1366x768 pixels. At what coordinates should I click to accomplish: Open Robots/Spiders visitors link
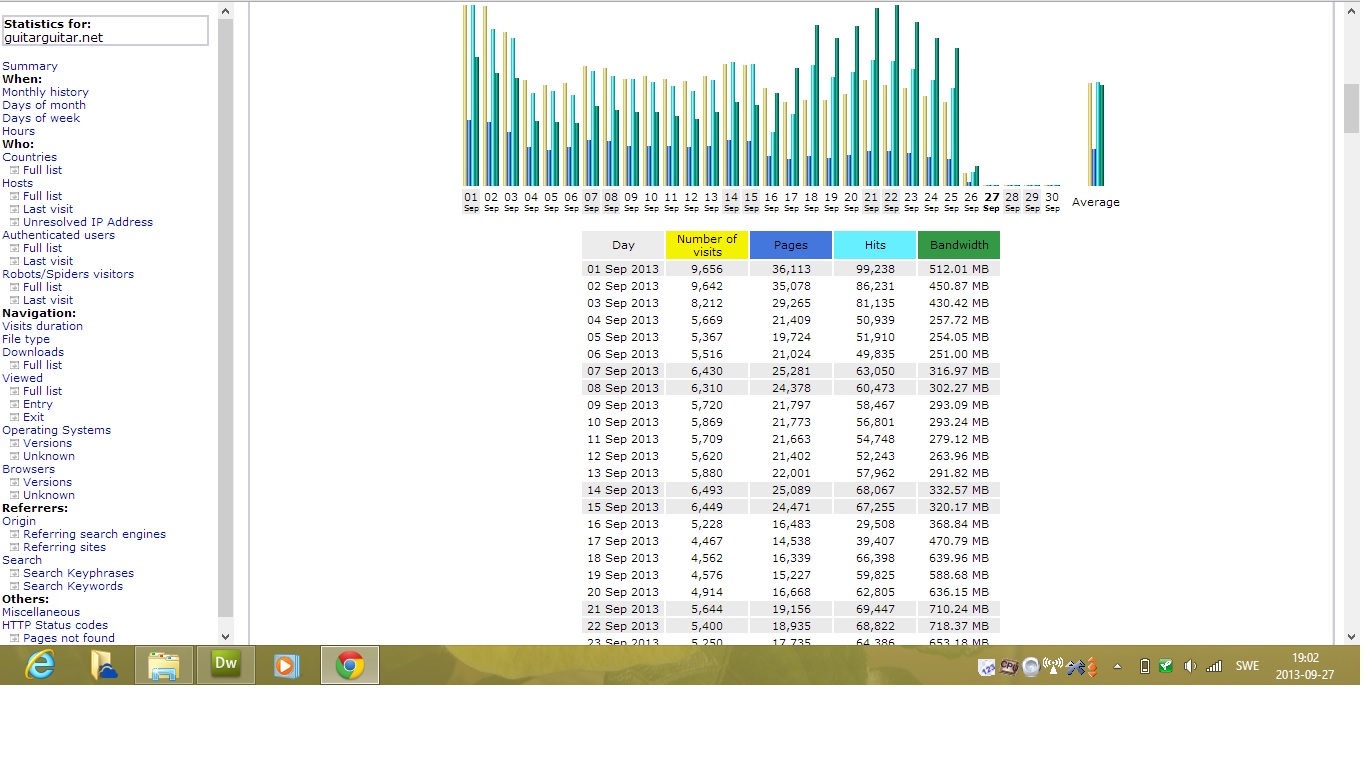click(x=68, y=274)
